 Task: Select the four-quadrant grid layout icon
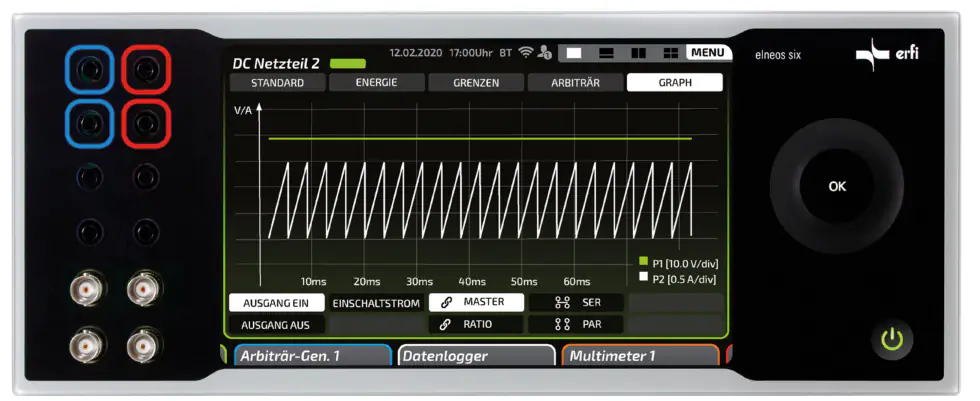[x=670, y=52]
